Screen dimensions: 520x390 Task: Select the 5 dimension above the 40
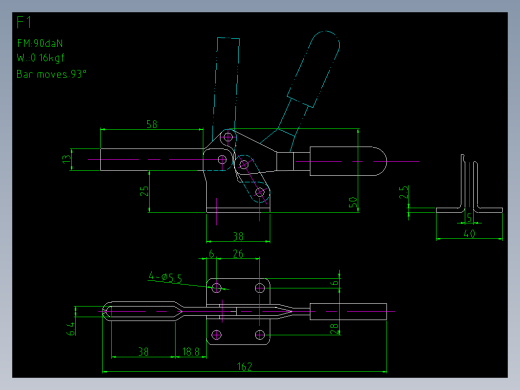(469, 218)
